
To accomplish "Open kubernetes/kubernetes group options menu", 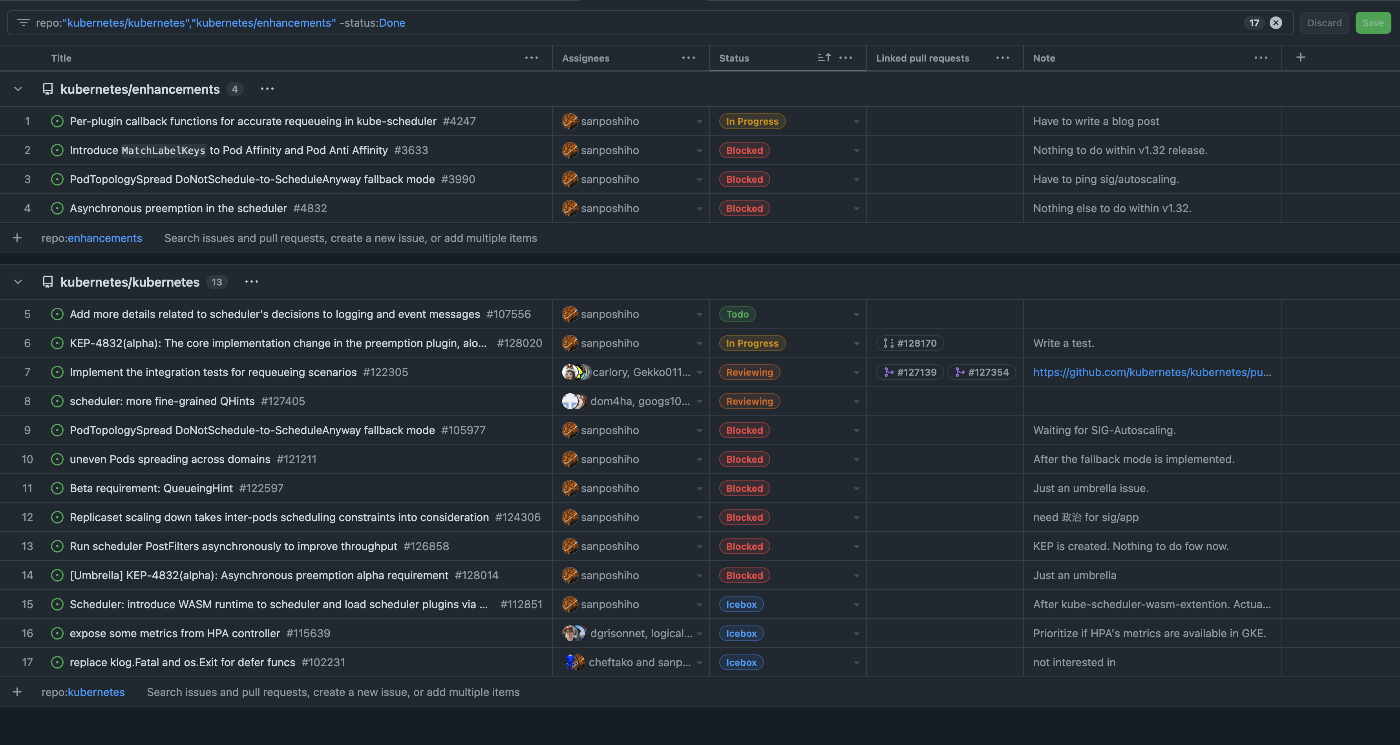I will coord(251,282).
